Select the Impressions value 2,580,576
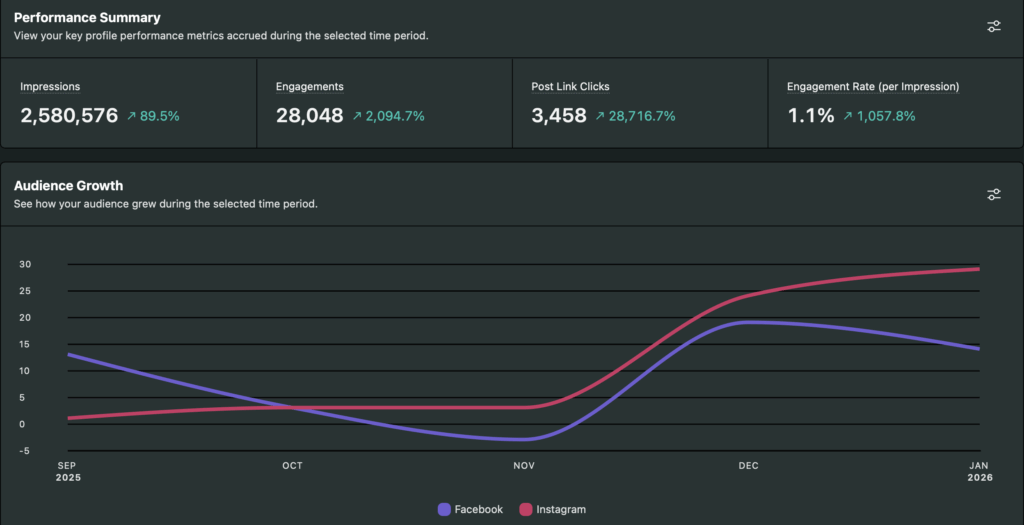The height and width of the screenshot is (525, 1024). tap(69, 115)
